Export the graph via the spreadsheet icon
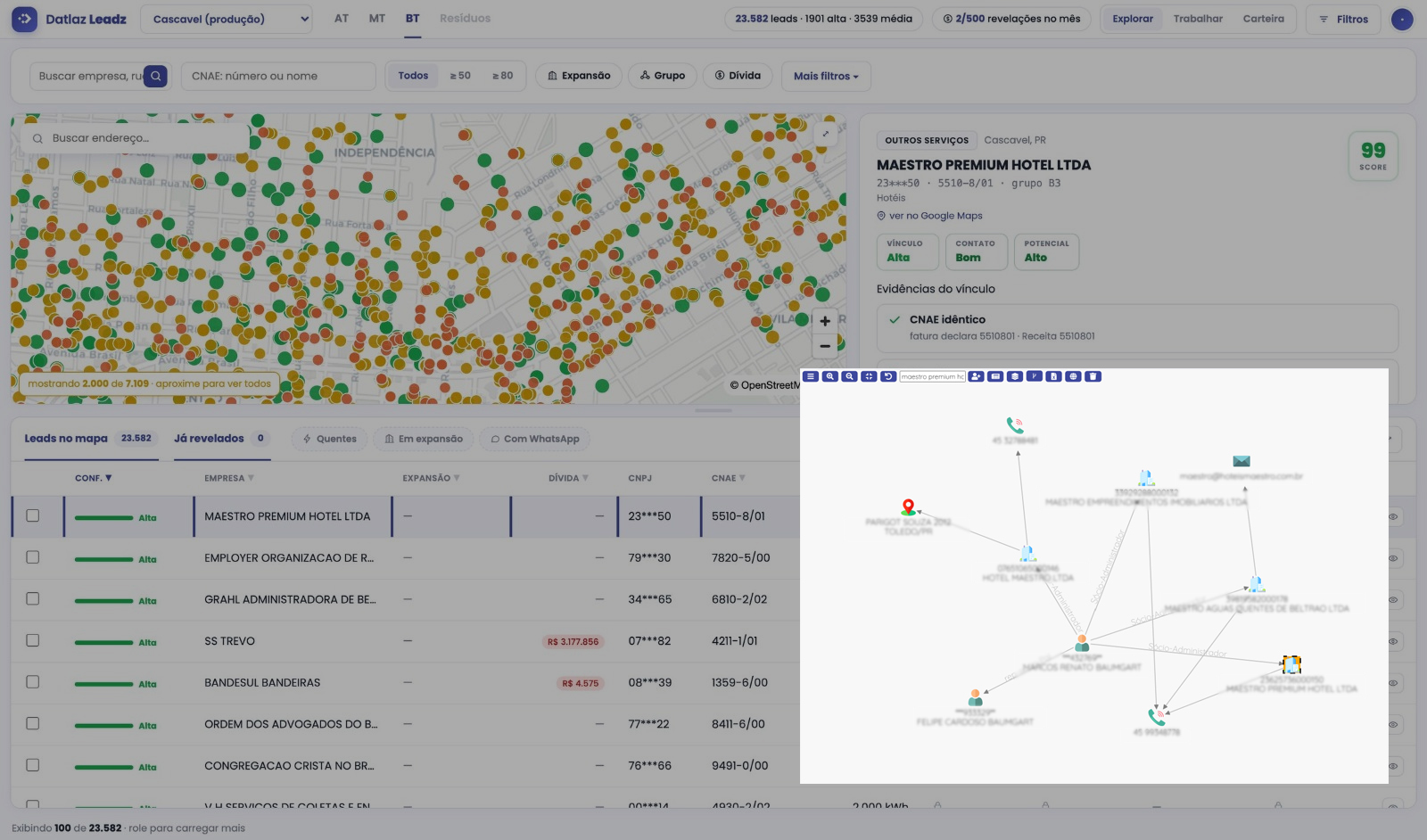The width and height of the screenshot is (1427, 840). 1053,376
